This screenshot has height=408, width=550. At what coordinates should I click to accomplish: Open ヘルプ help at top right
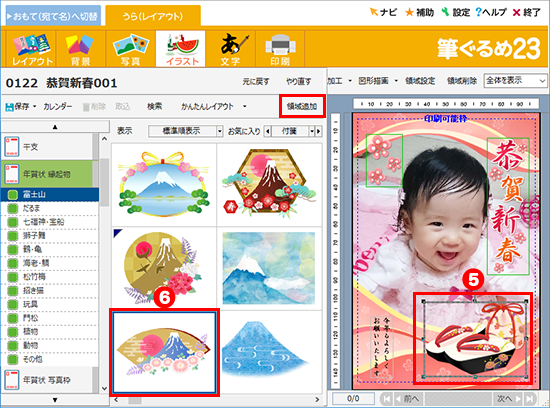click(x=491, y=12)
